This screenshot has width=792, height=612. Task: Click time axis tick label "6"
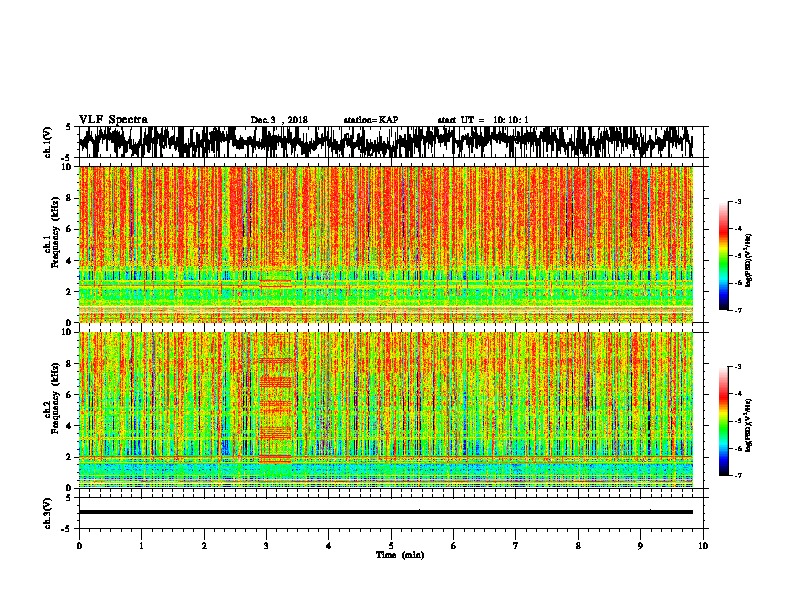point(453,546)
